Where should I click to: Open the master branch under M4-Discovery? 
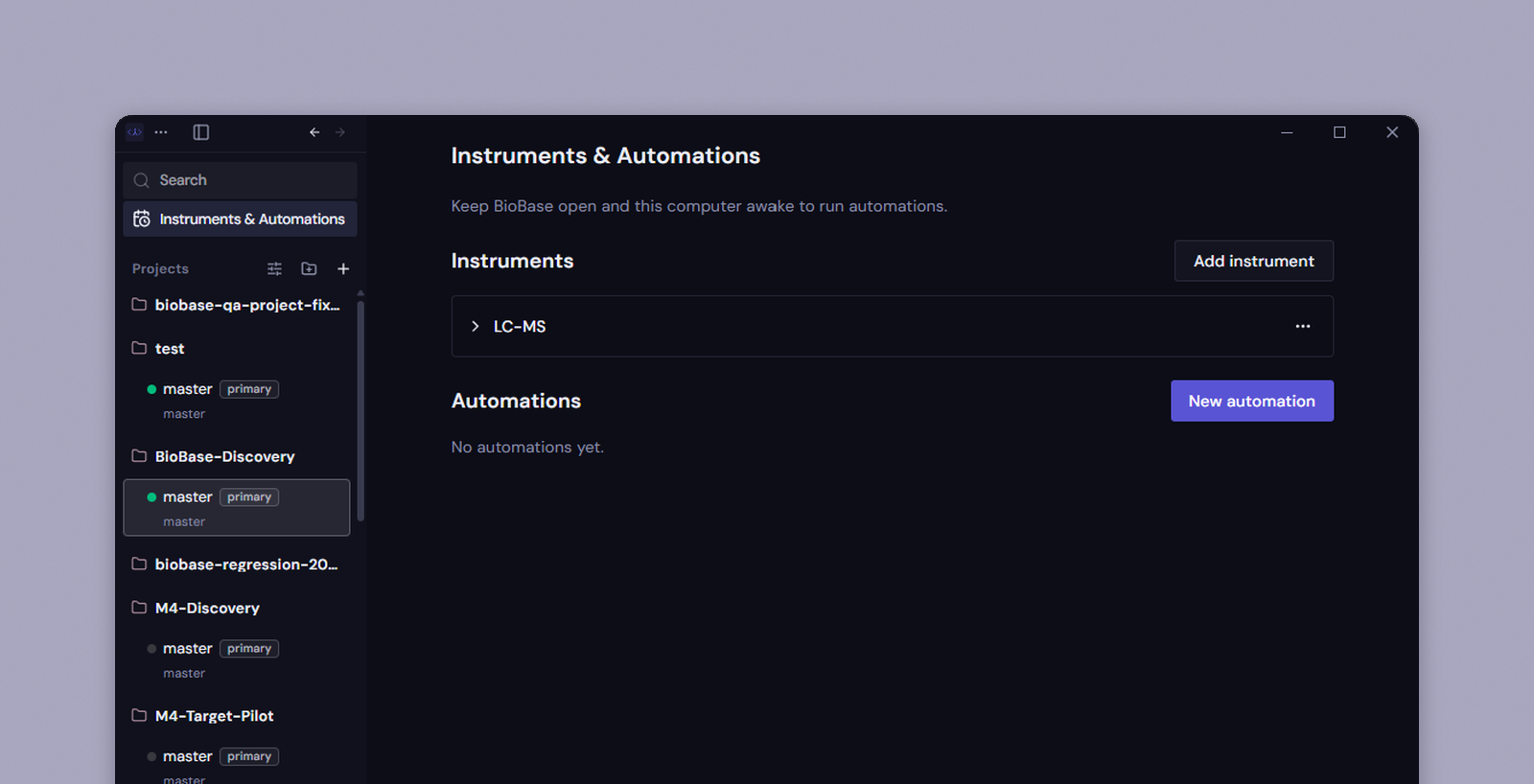[x=237, y=659]
